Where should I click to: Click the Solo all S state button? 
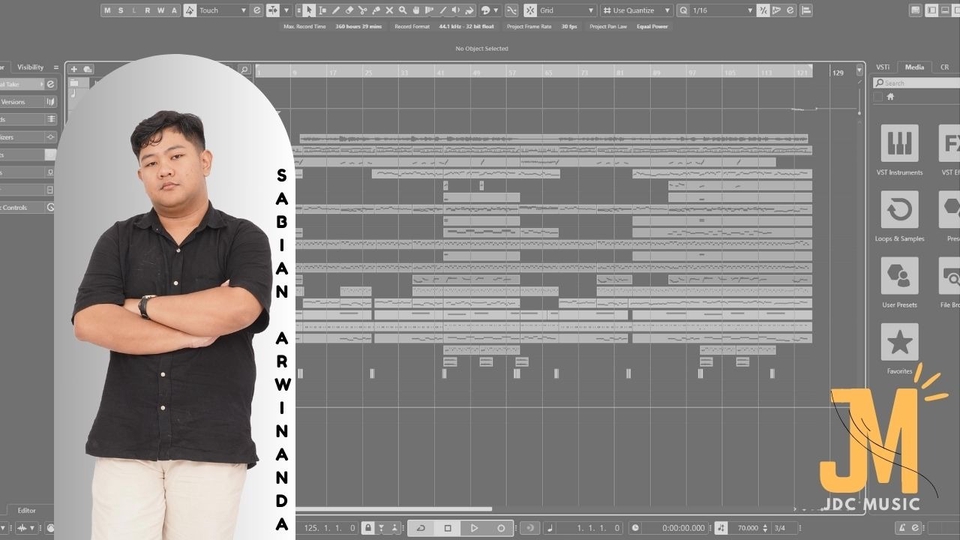tap(121, 10)
